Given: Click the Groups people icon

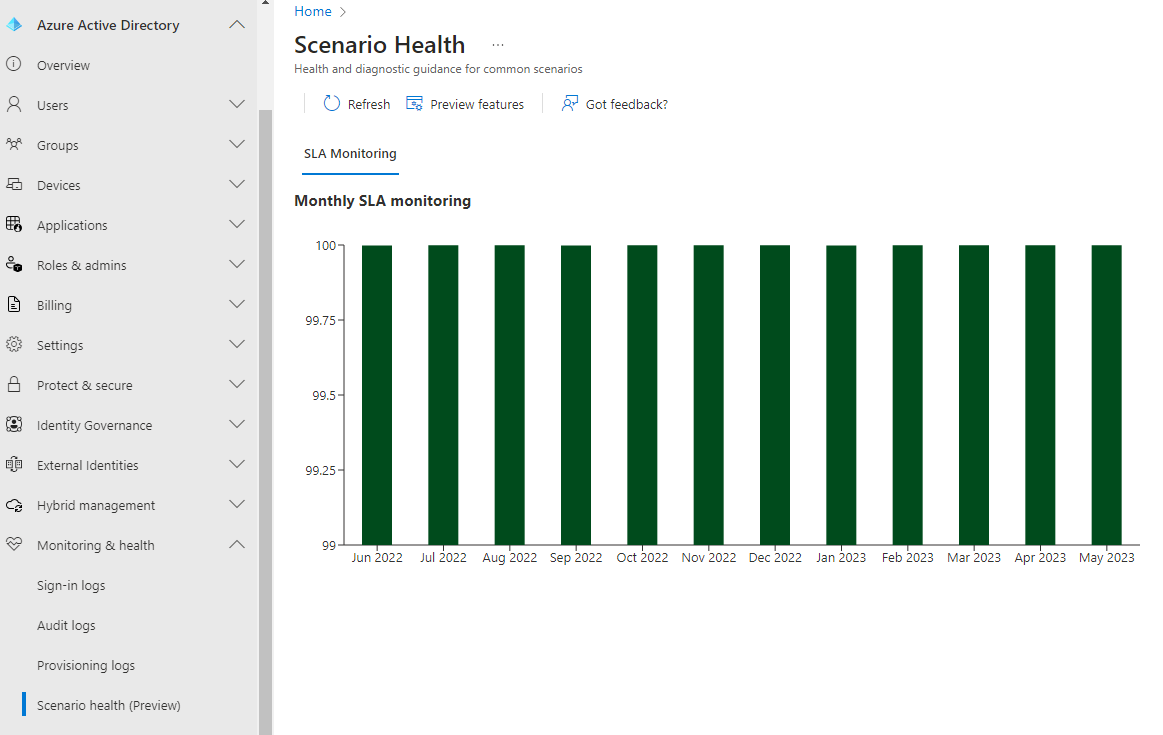Looking at the screenshot, I should 13,144.
